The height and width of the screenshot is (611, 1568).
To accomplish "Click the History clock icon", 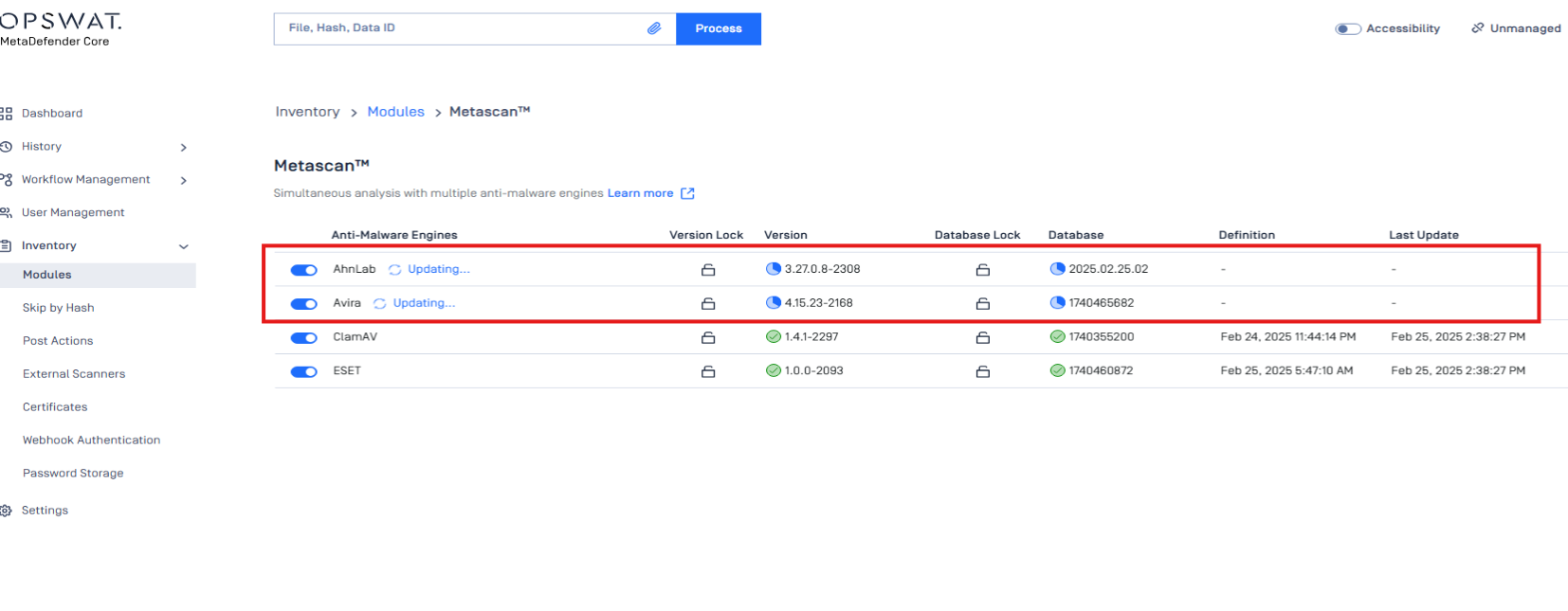I will pos(6,147).
